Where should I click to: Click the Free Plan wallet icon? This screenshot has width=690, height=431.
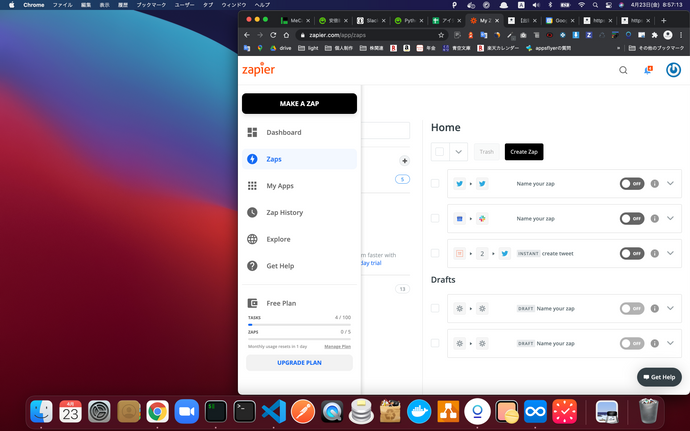coord(252,303)
